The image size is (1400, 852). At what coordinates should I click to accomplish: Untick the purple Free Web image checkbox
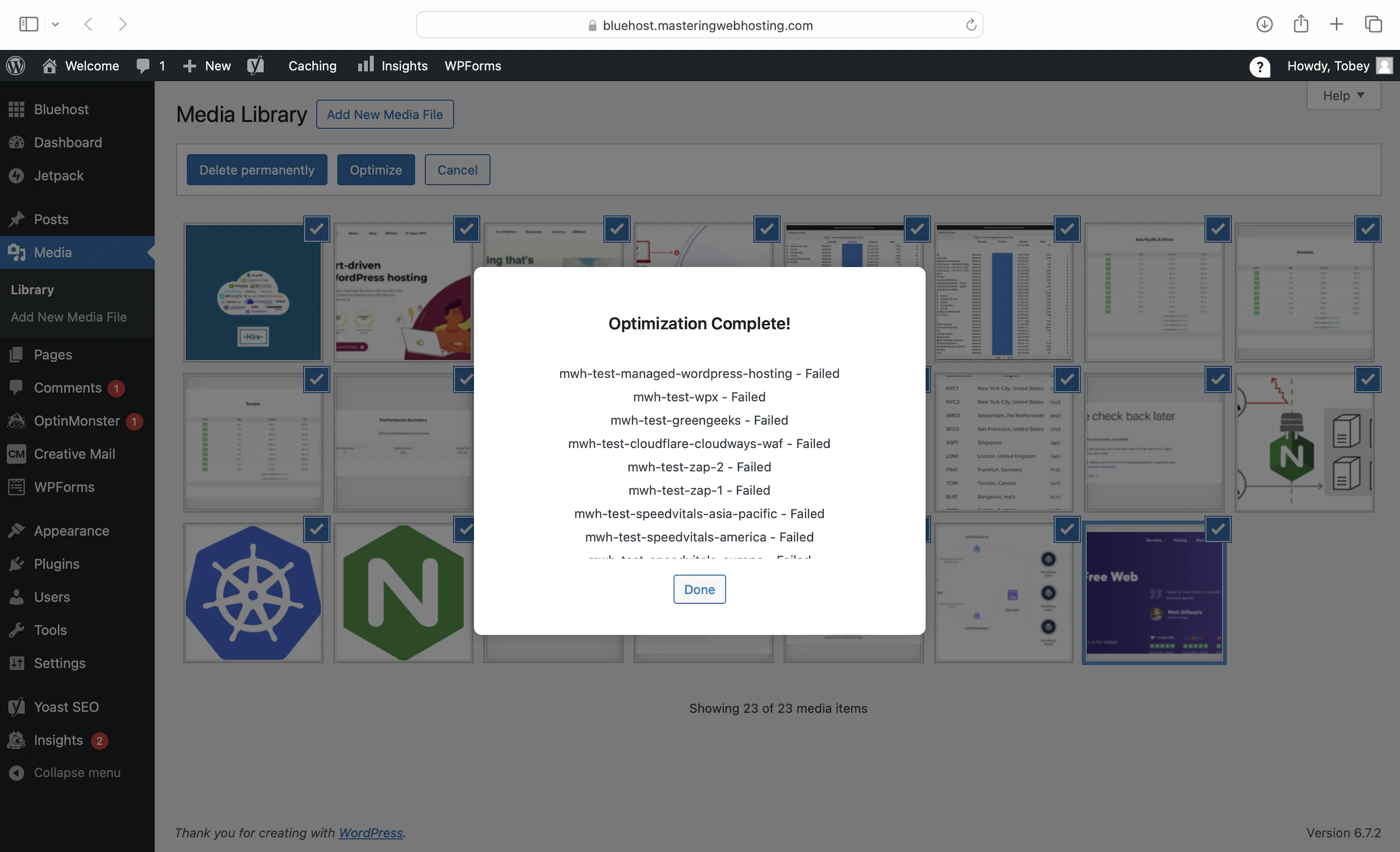click(x=1217, y=529)
